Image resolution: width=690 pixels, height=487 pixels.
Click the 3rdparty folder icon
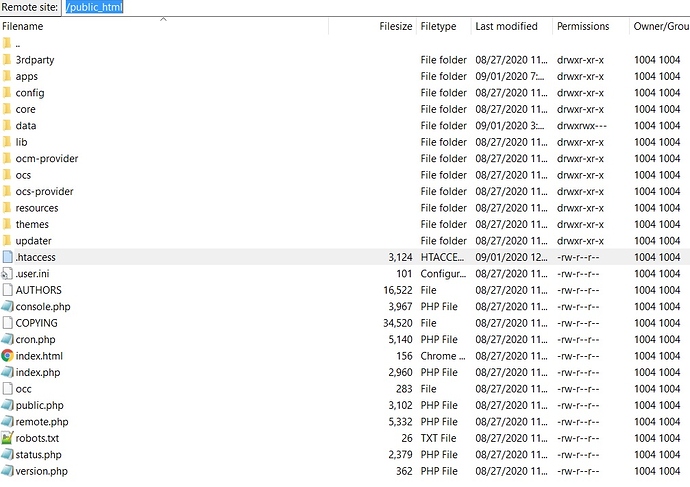pos(8,60)
